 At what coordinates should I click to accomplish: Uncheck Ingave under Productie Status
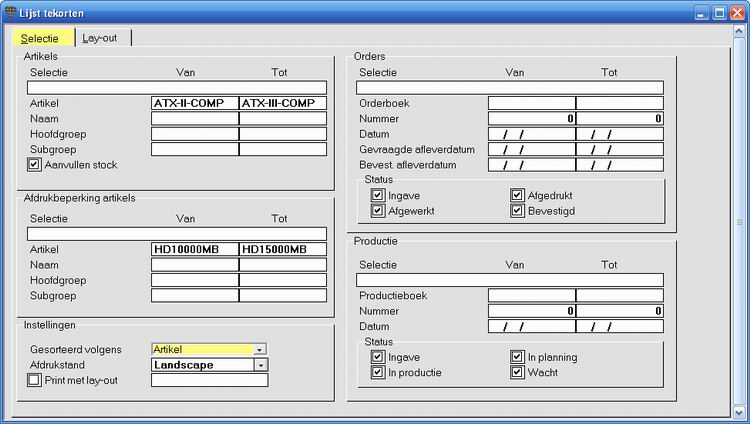tap(377, 357)
